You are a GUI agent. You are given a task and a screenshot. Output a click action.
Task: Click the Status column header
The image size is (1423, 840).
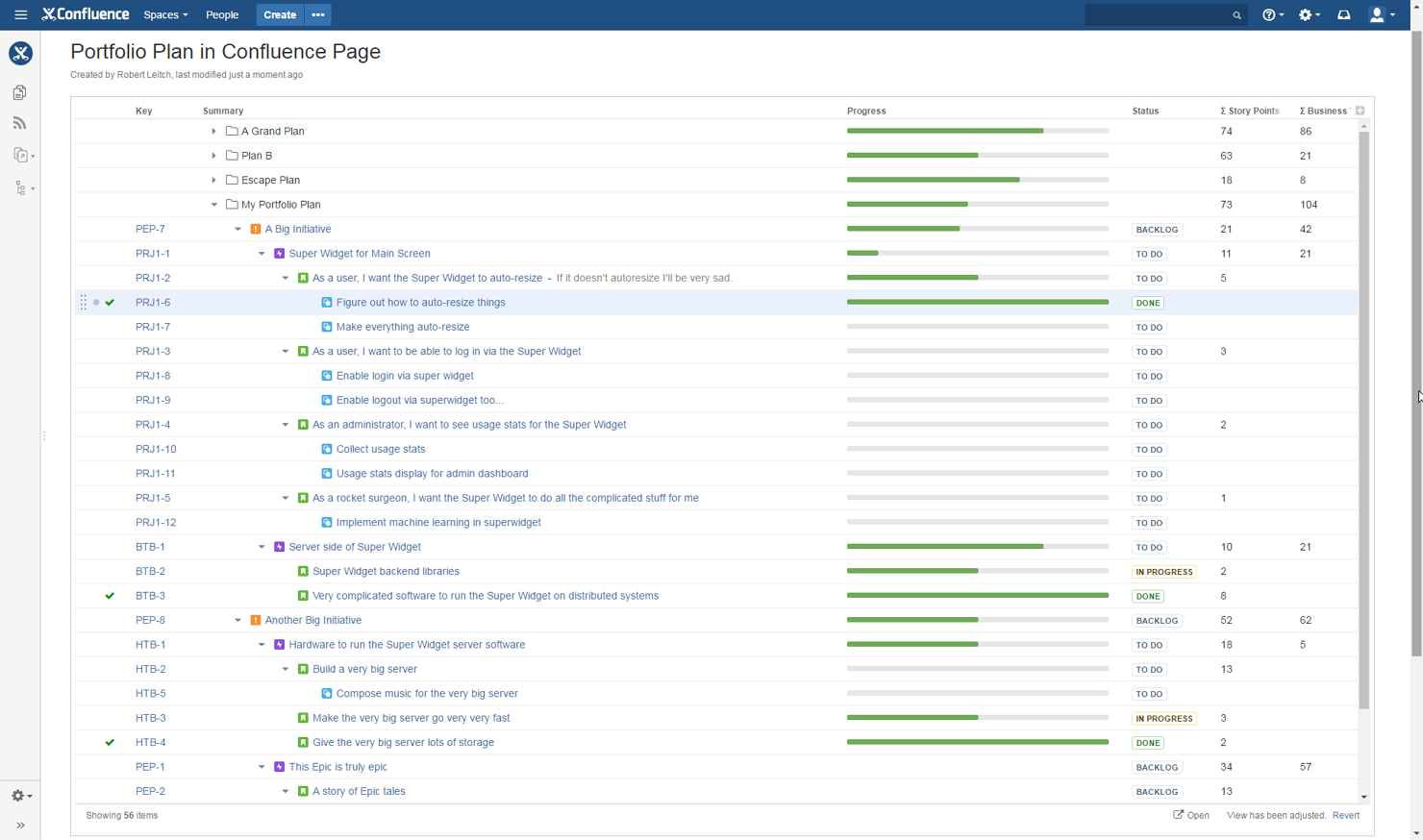[1145, 111]
